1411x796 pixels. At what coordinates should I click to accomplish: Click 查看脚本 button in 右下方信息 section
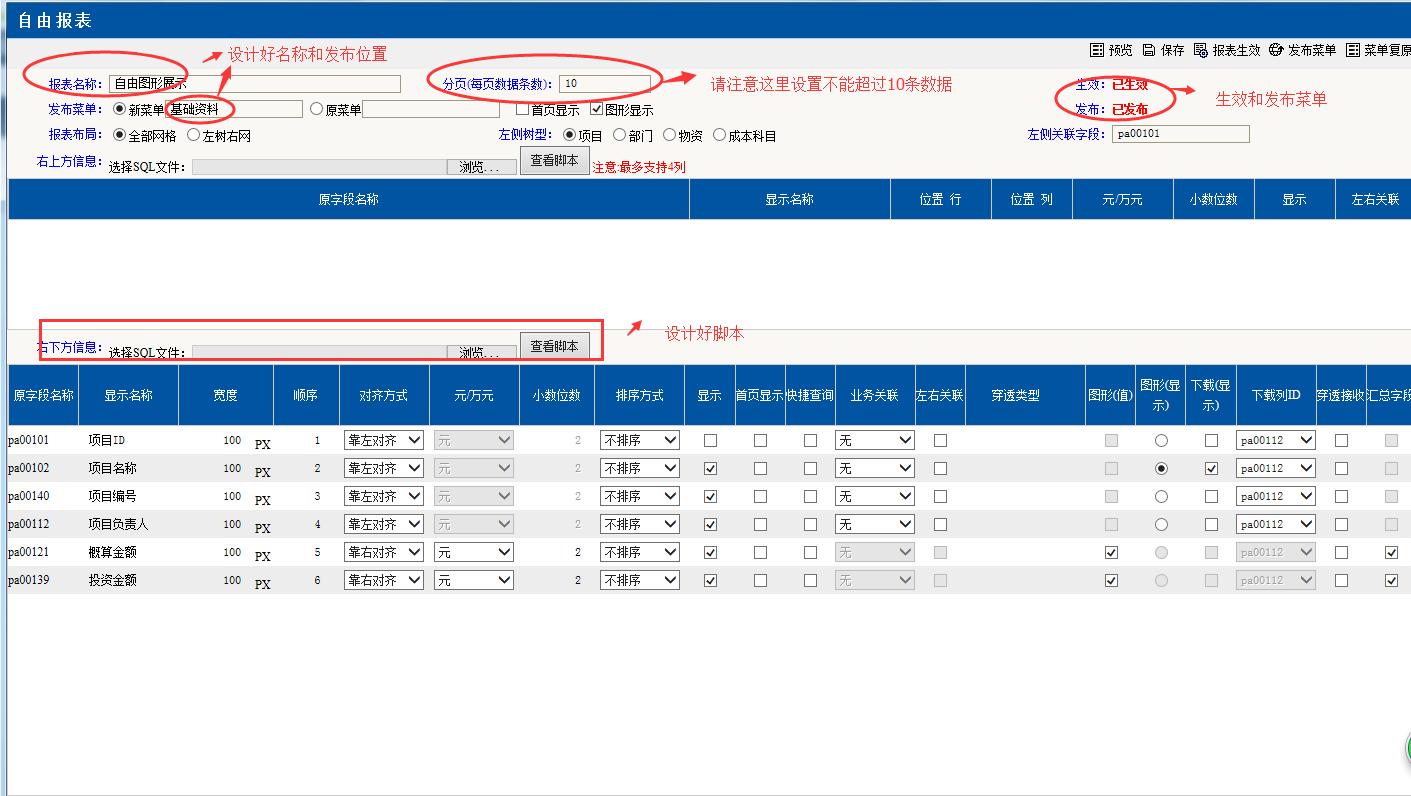pyautogui.click(x=554, y=346)
